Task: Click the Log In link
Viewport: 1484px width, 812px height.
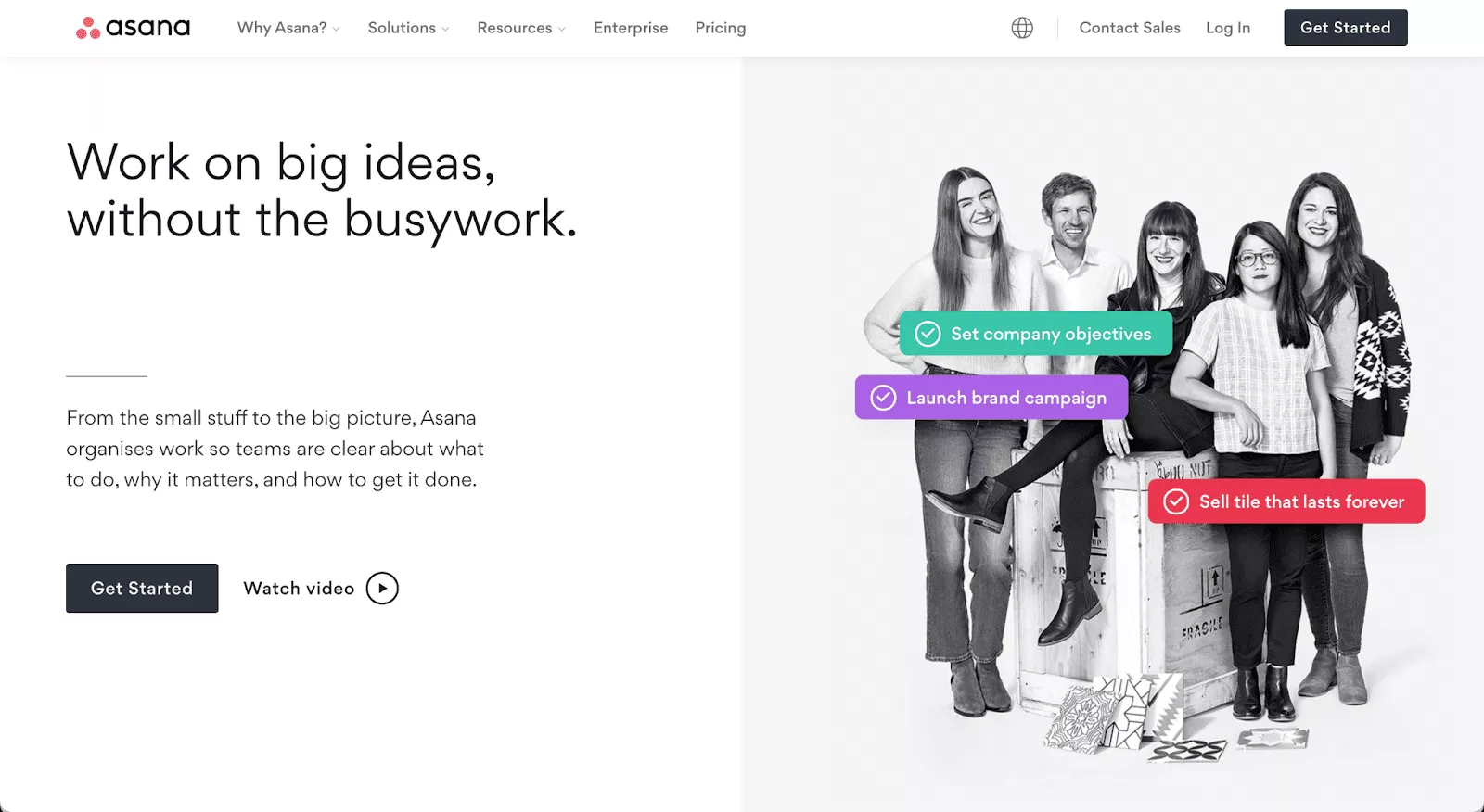Action: pyautogui.click(x=1228, y=28)
